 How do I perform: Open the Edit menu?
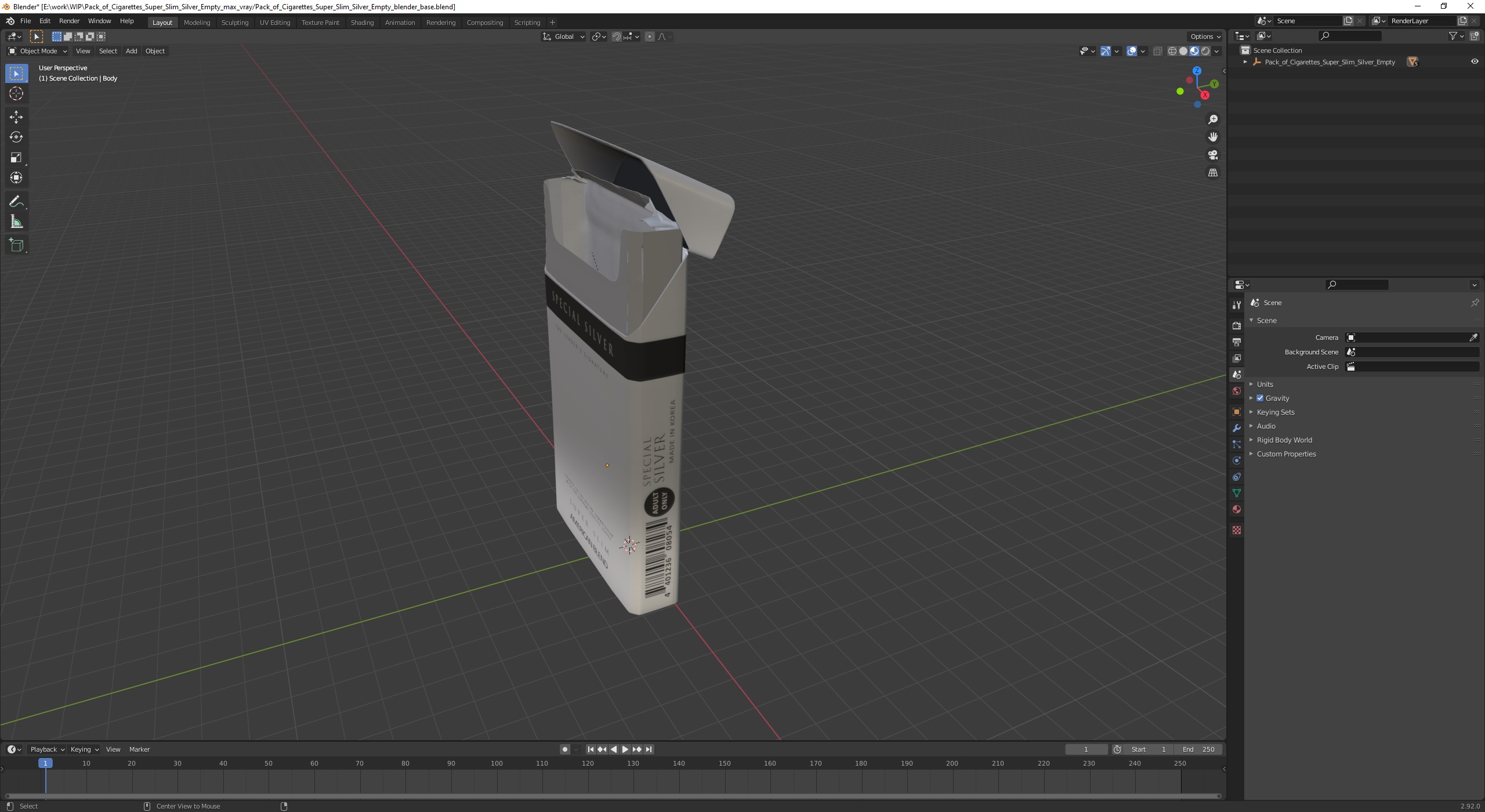click(x=45, y=21)
